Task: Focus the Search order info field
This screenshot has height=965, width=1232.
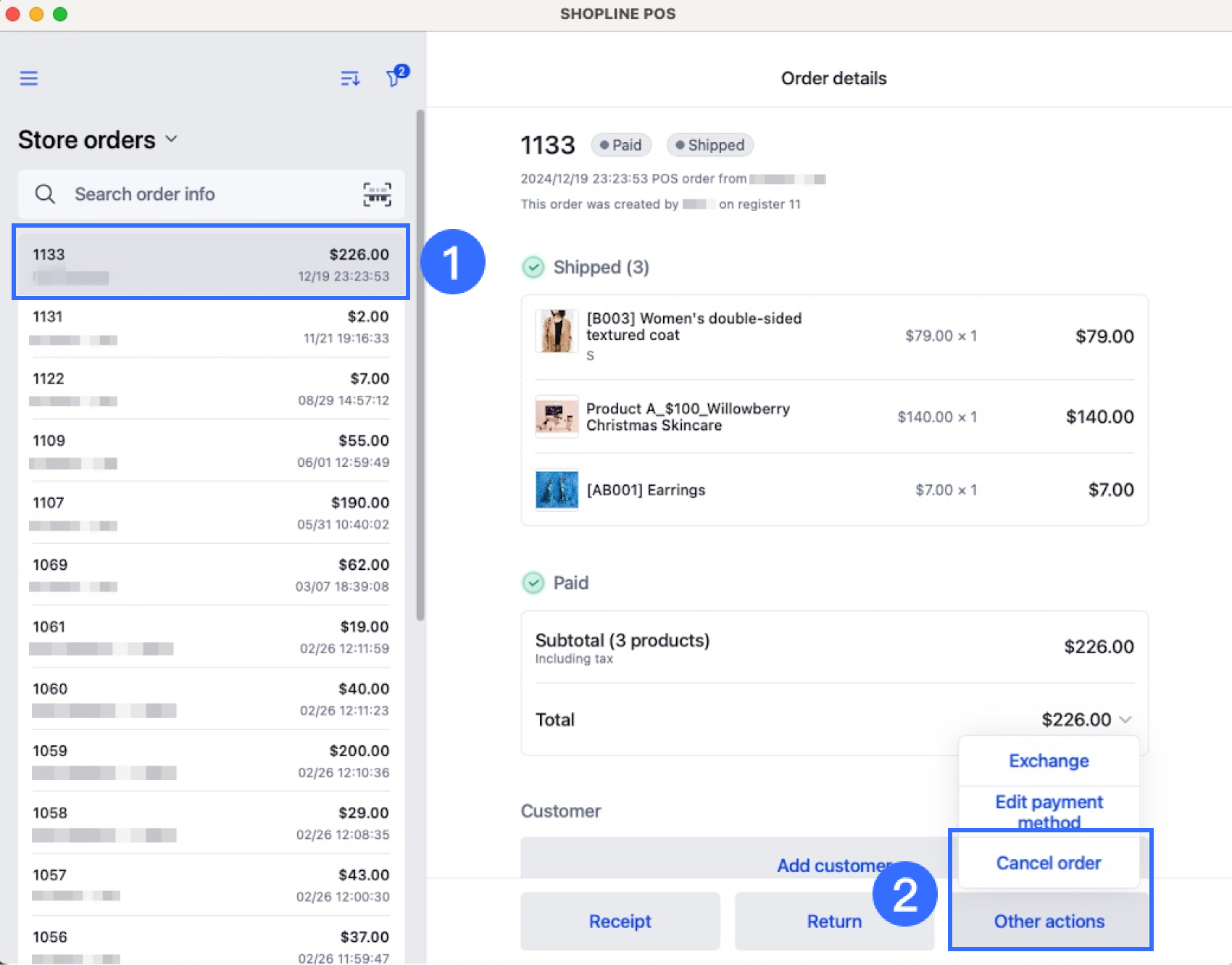Action: point(210,194)
